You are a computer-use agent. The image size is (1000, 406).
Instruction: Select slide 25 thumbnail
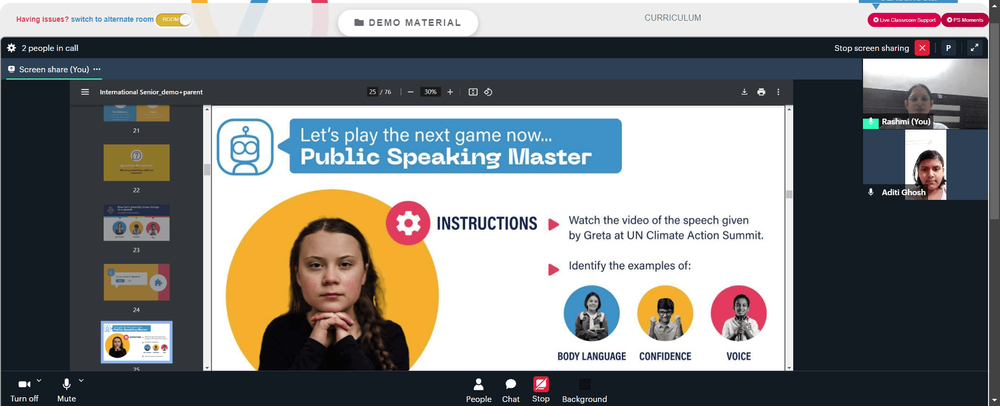point(136,342)
